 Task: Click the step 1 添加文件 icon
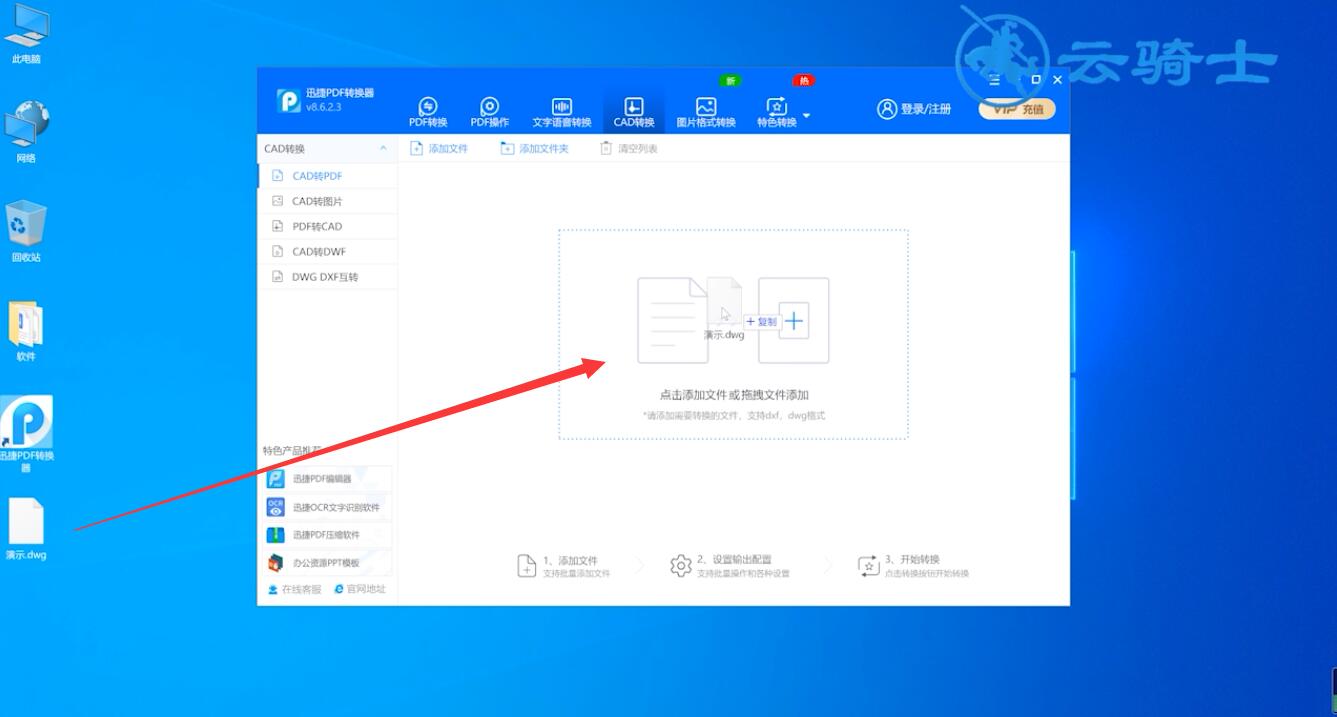coord(527,566)
